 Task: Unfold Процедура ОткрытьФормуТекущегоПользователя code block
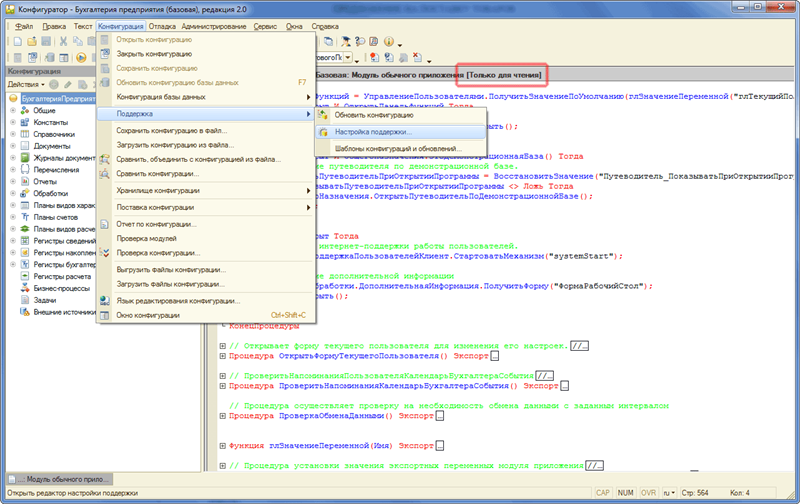(223, 356)
